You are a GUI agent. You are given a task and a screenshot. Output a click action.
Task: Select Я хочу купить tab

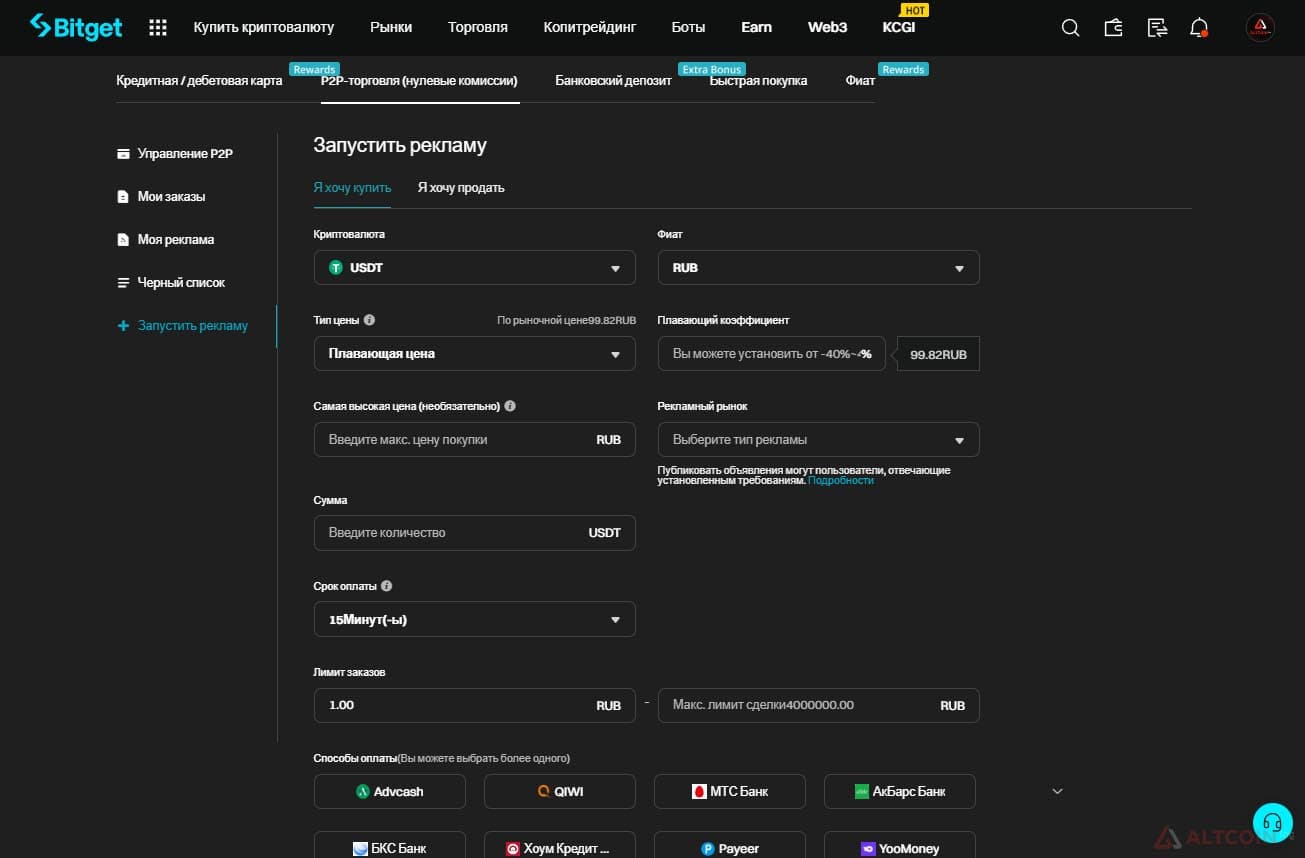pos(352,187)
